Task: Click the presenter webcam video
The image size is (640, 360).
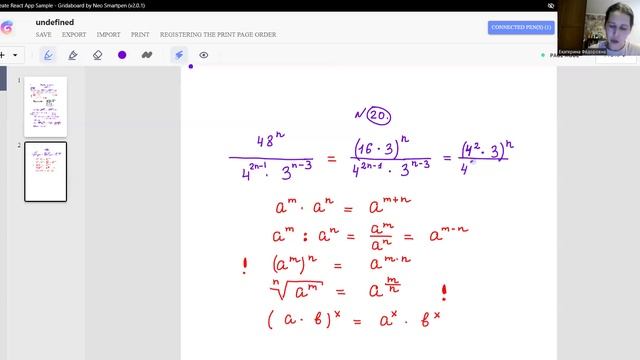Action: [599, 27]
